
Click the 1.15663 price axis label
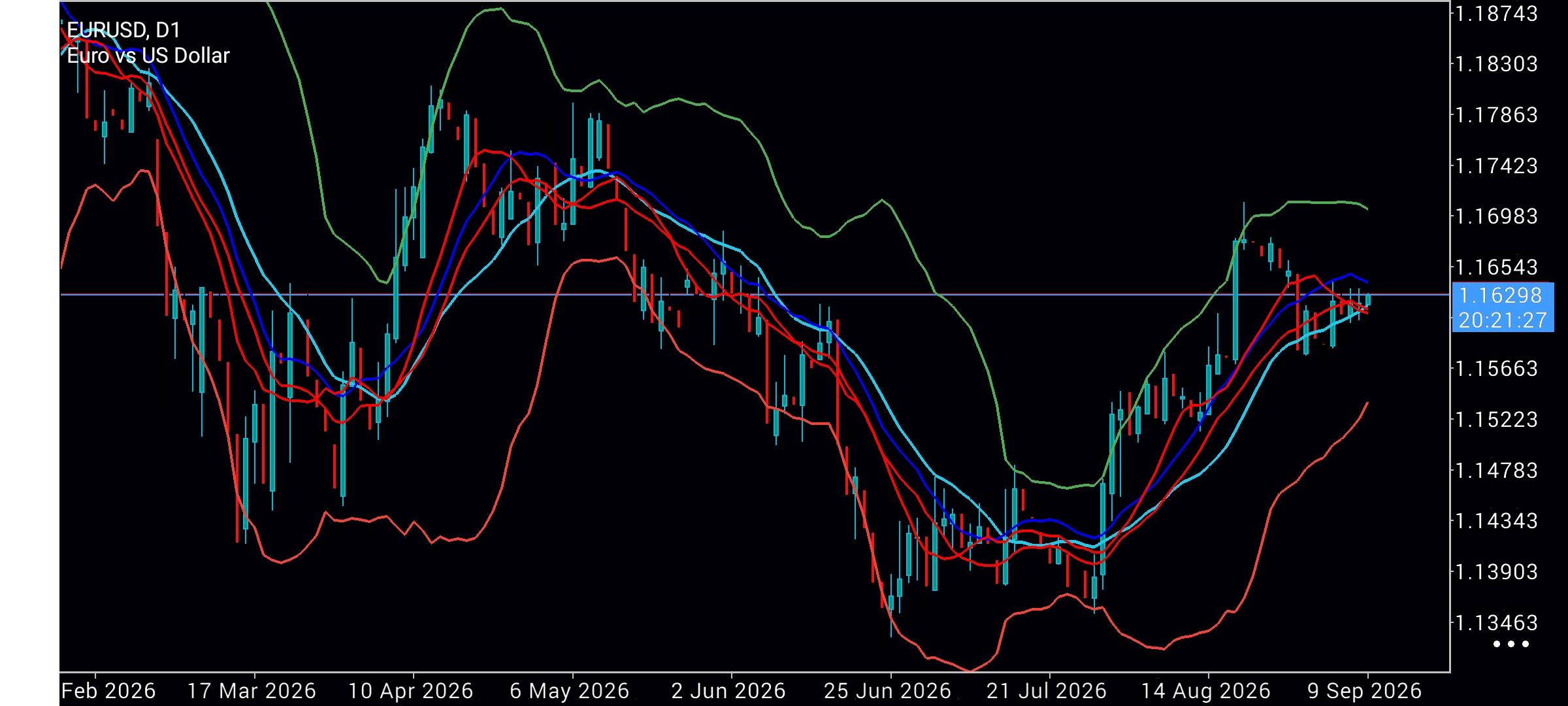(1496, 369)
